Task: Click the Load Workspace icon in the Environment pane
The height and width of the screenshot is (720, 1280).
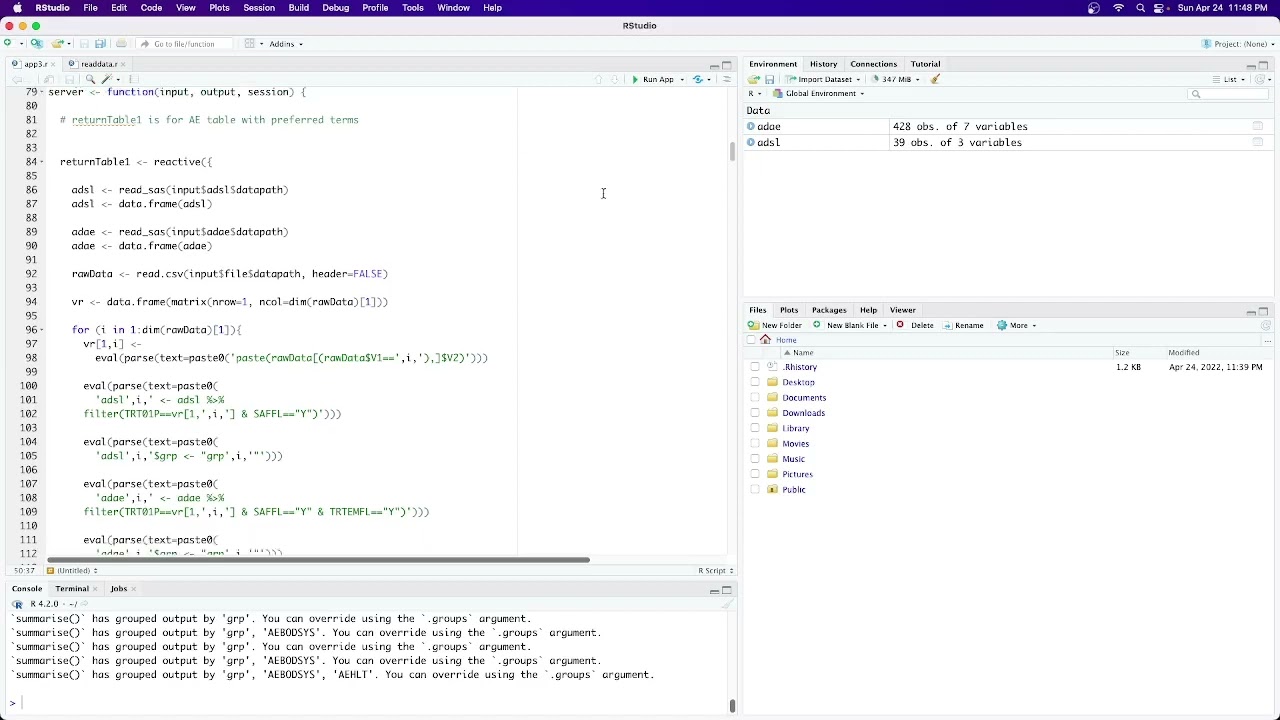Action: pyautogui.click(x=753, y=79)
